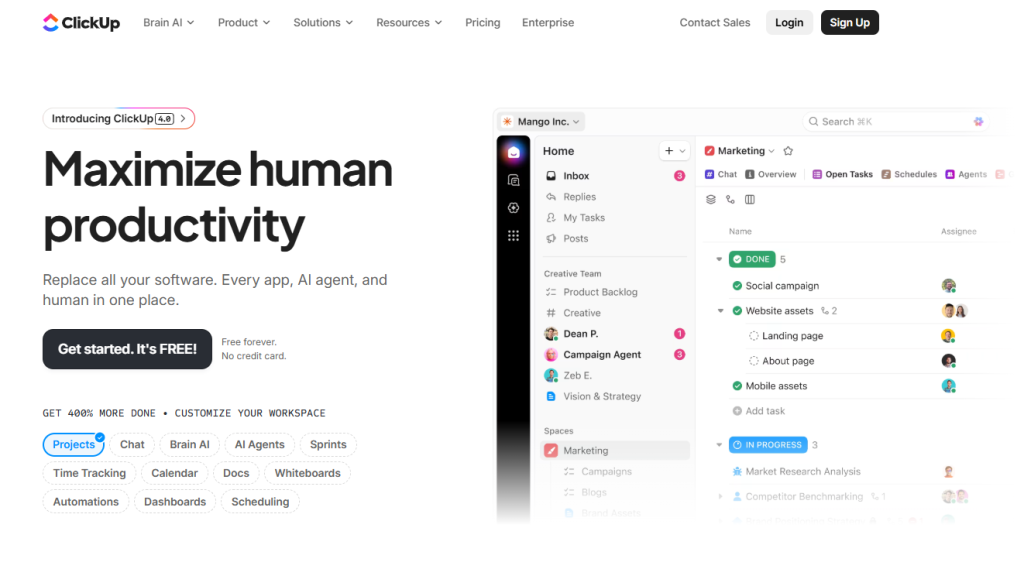Star the Marketing space as favorite
1024x569 pixels.
tap(788, 151)
